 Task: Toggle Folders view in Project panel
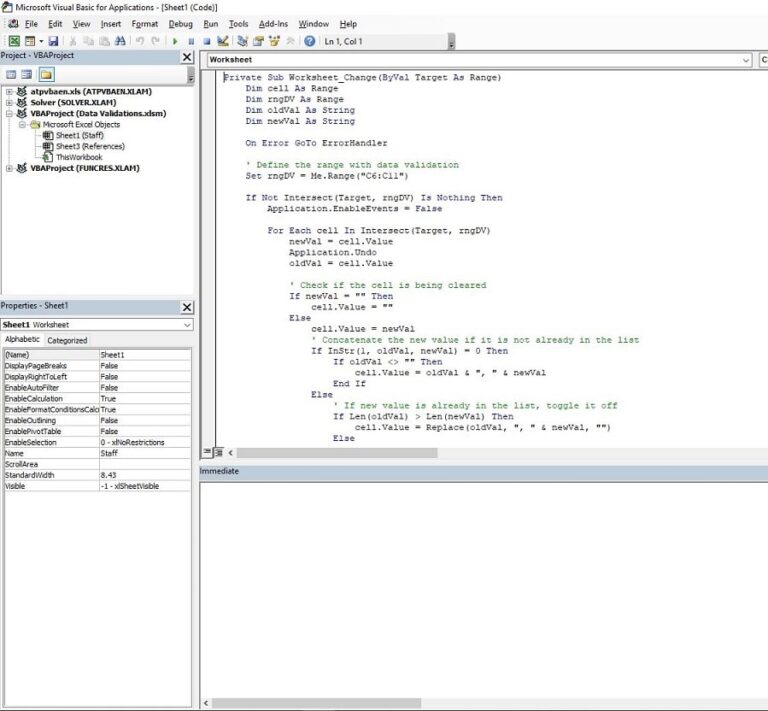pos(46,75)
